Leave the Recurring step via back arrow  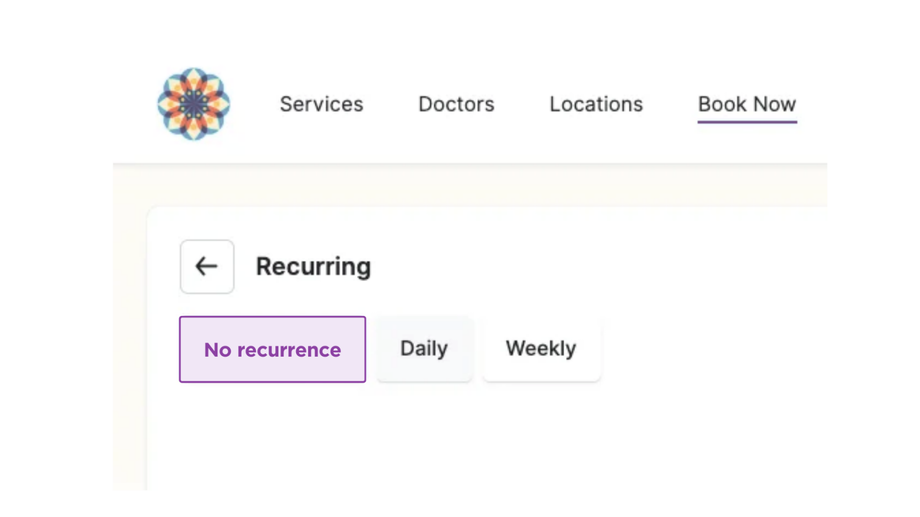(207, 267)
